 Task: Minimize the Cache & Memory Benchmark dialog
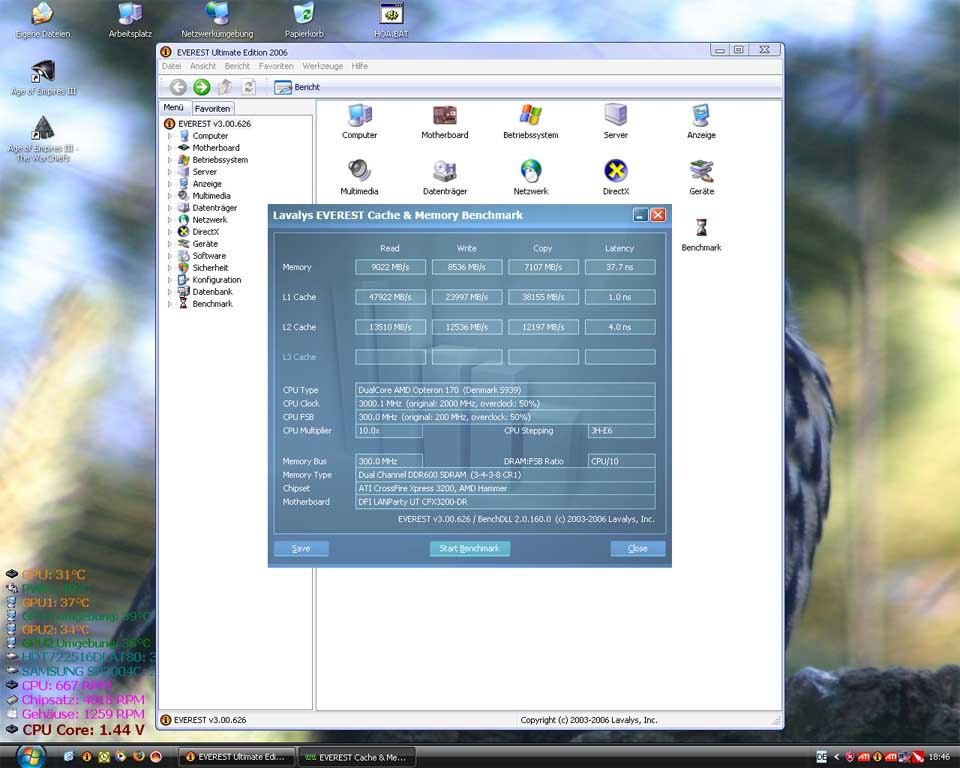pyautogui.click(x=640, y=215)
